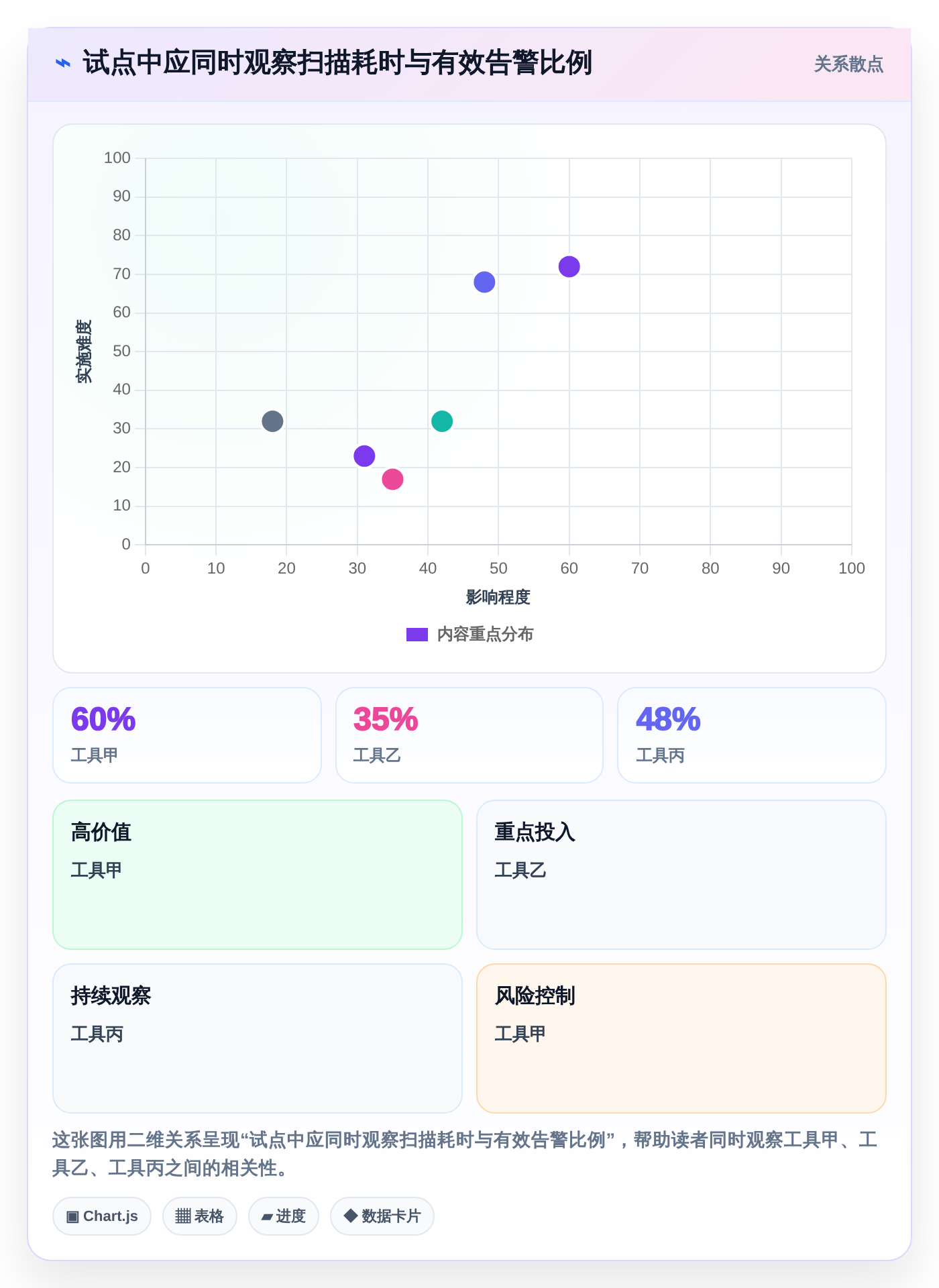
Task: Click the 持续观察 quadrant card
Action: point(258,1038)
